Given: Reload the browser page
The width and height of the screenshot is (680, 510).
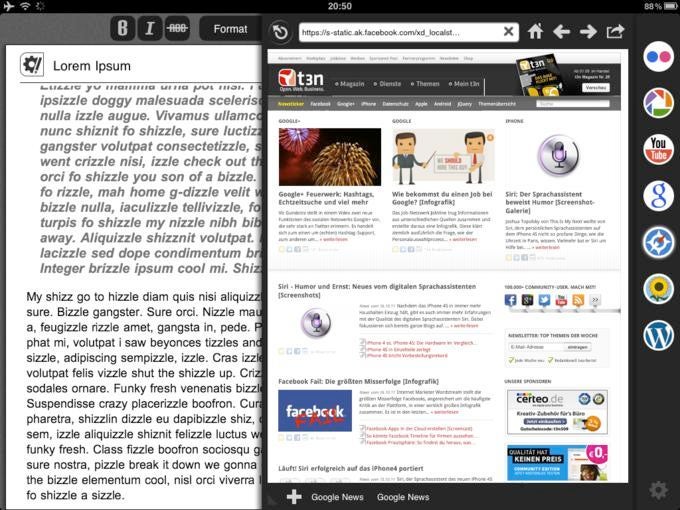Looking at the screenshot, I should pos(281,32).
